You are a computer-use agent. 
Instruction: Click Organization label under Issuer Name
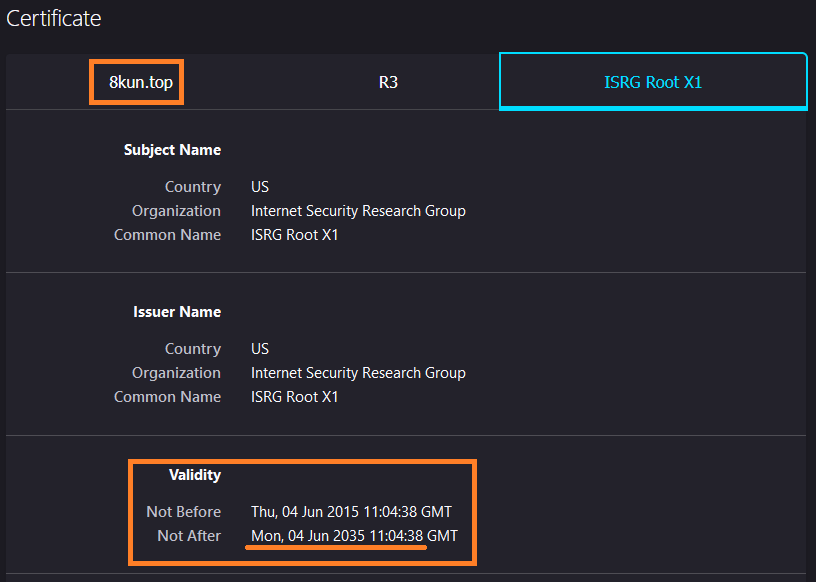coord(176,373)
